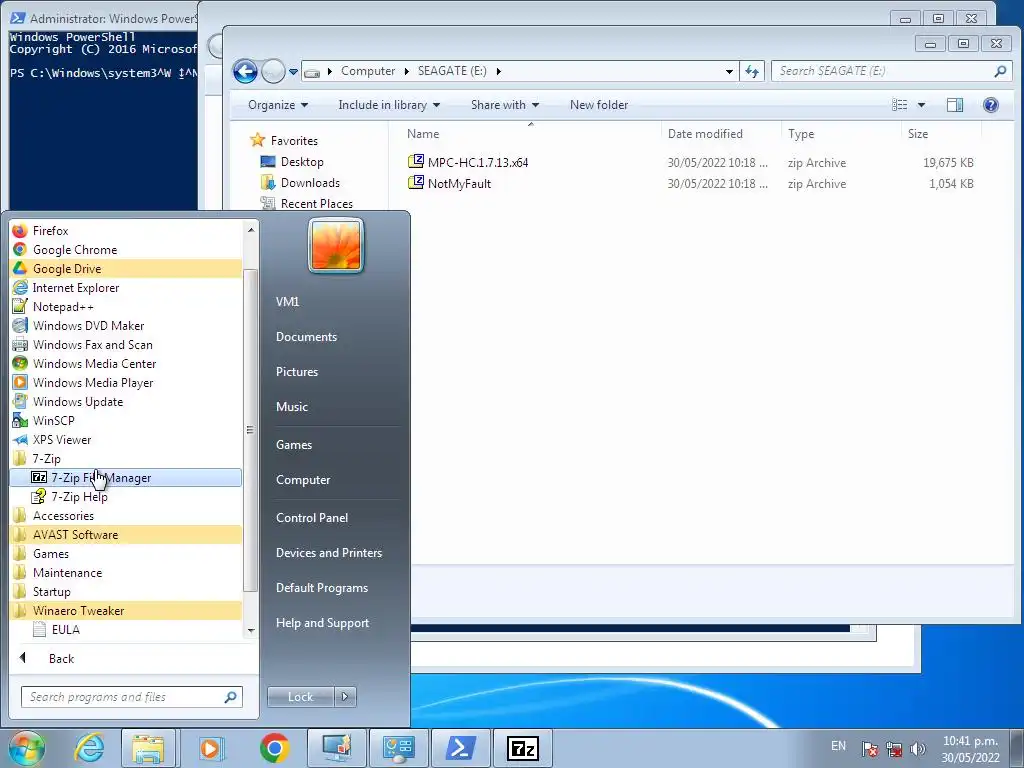Open Control Panel from Start menu
Image resolution: width=1024 pixels, height=768 pixels.
point(312,518)
